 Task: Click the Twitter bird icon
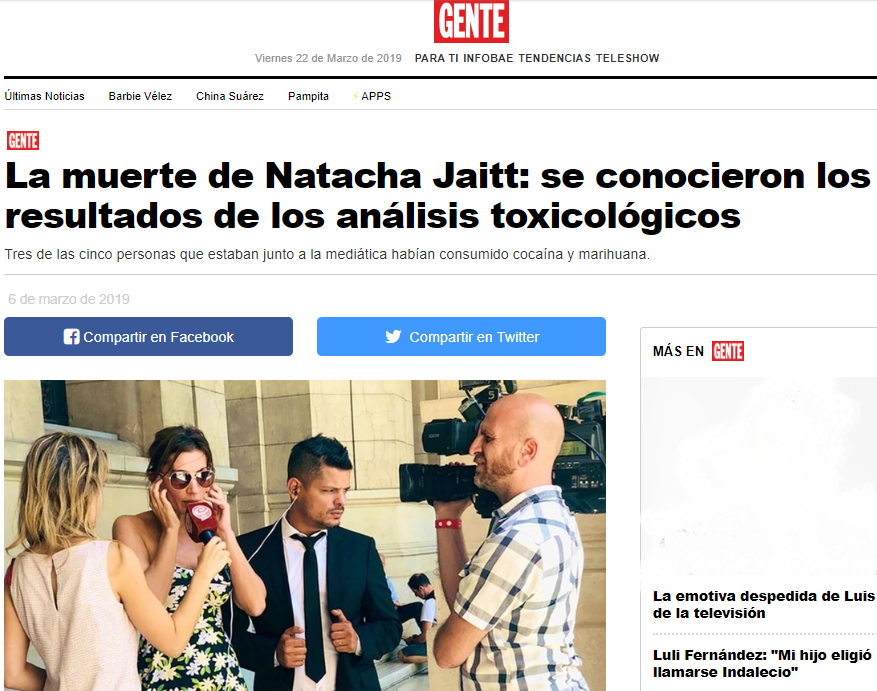(x=393, y=336)
